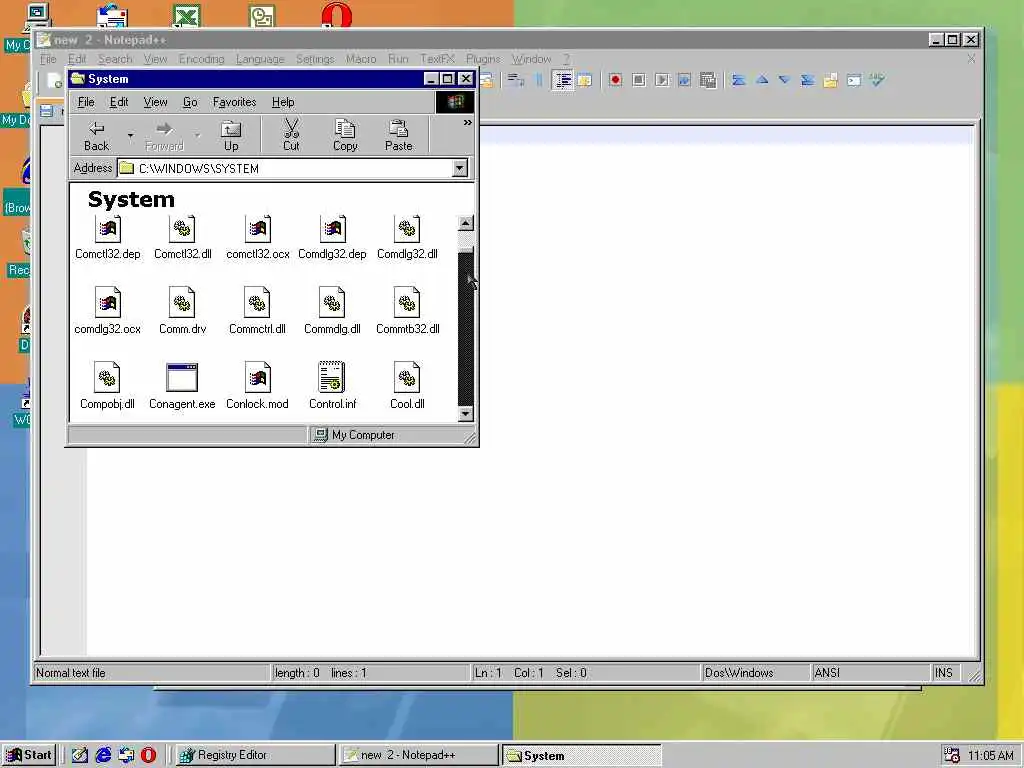
Task: Switch to Registry Editor taskbar button
Action: pos(255,755)
